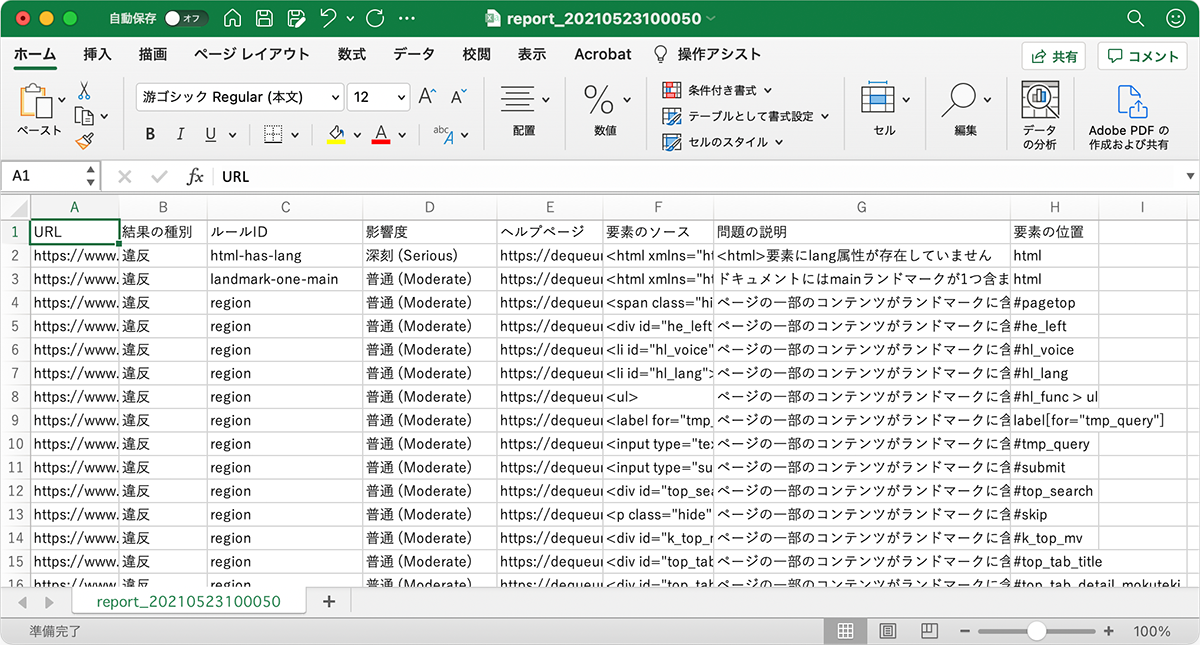Adjust the zoom slider at bottom right
This screenshot has height=645, width=1200.
[x=1037, y=630]
